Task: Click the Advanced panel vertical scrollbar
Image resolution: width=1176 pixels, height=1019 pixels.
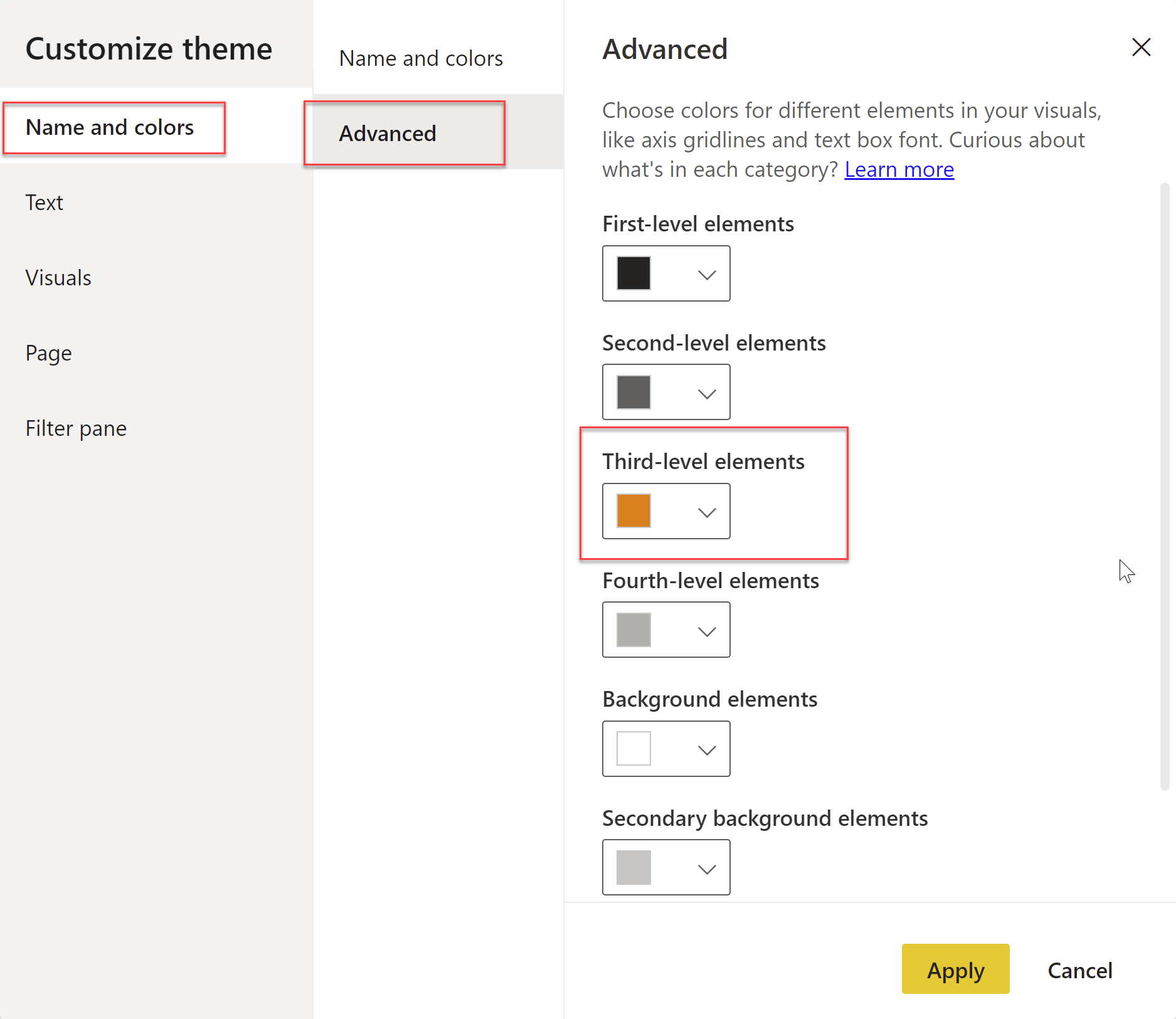Action: point(1165,487)
